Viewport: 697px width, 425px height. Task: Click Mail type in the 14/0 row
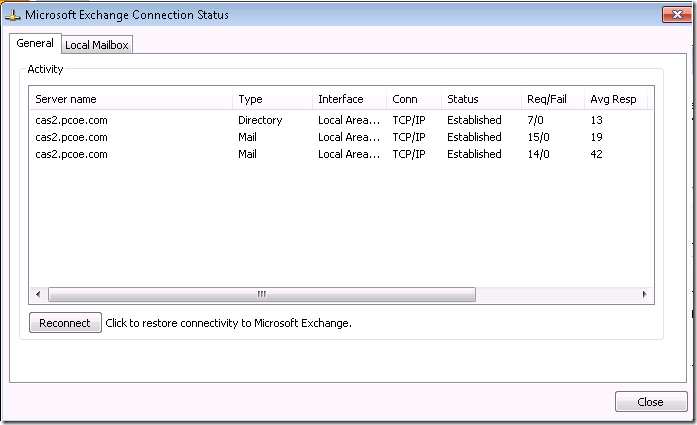click(x=247, y=154)
